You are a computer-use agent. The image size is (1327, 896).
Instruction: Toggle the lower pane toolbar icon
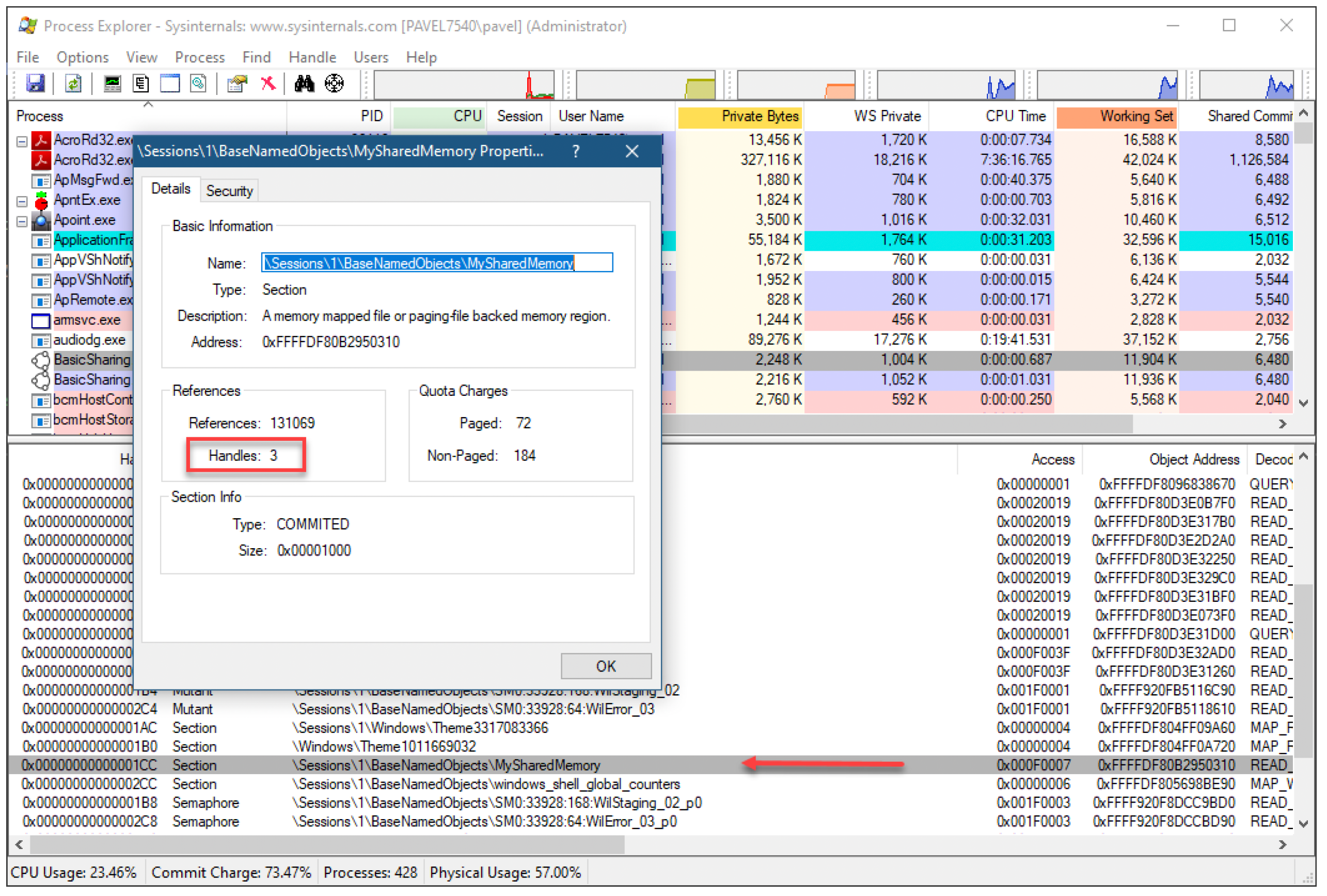pos(169,84)
